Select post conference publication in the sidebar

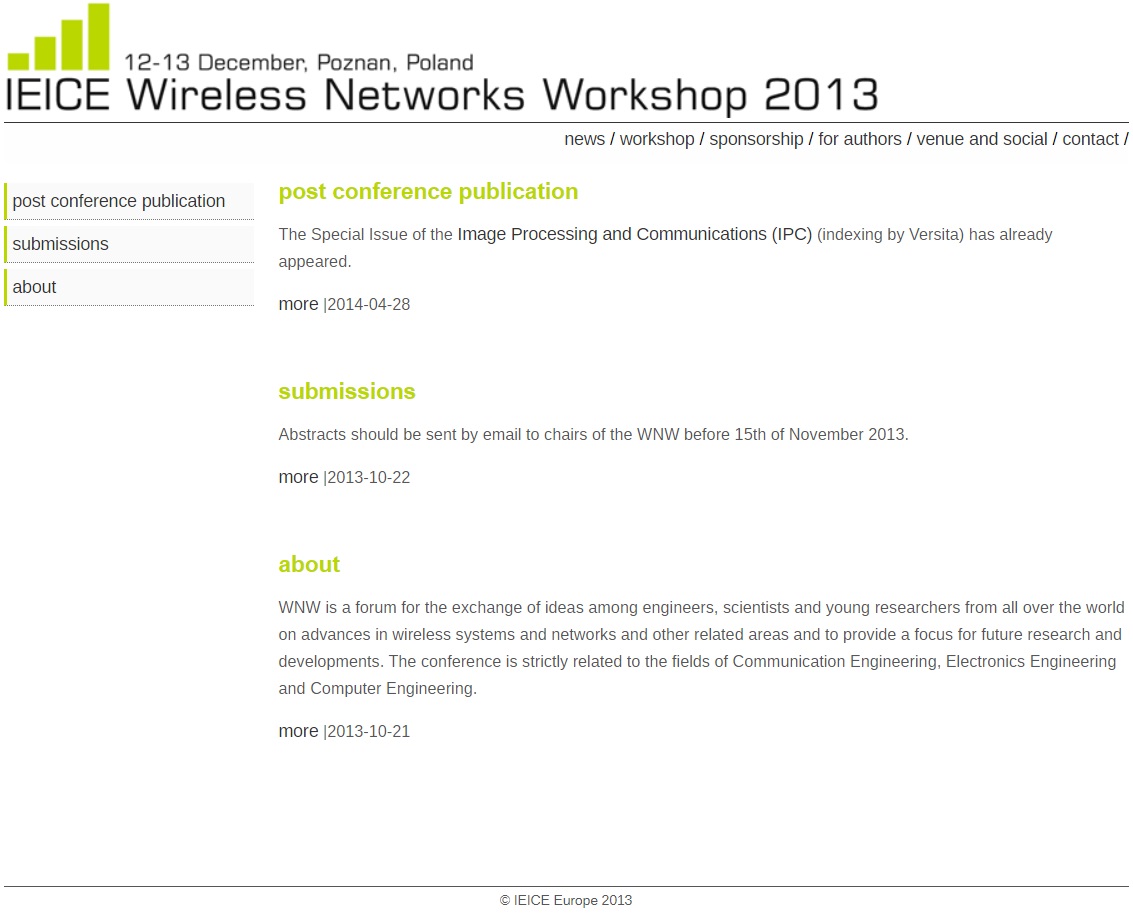(x=119, y=201)
